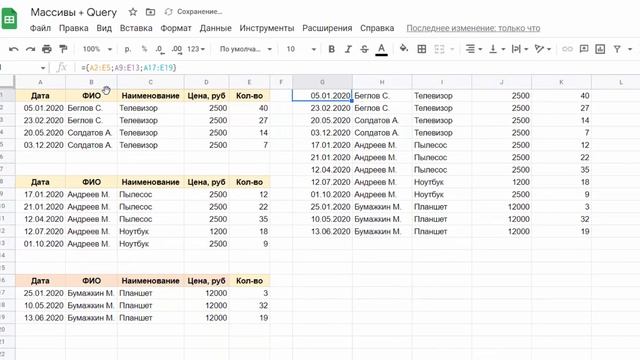Open Последнее изменение: только что link
This screenshot has width=640, height=360.
tap(473, 28)
